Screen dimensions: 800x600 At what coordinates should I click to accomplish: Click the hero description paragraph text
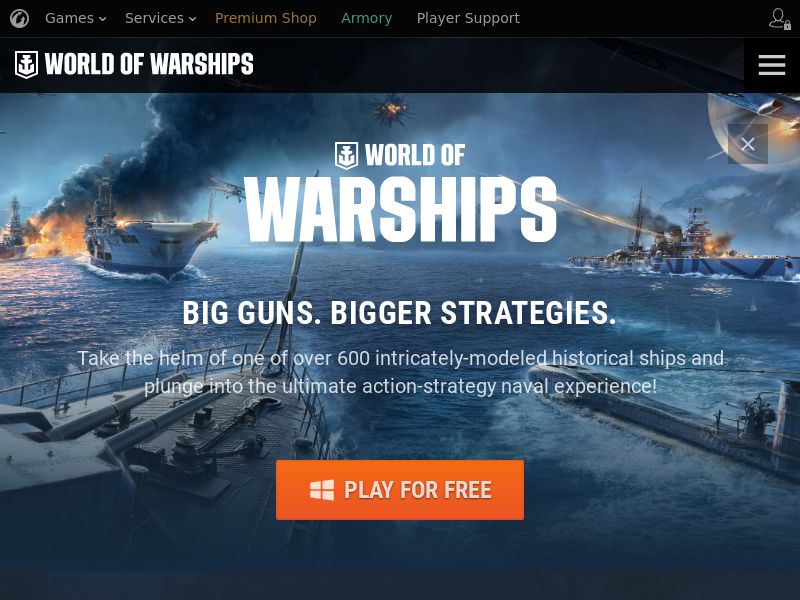[401, 372]
